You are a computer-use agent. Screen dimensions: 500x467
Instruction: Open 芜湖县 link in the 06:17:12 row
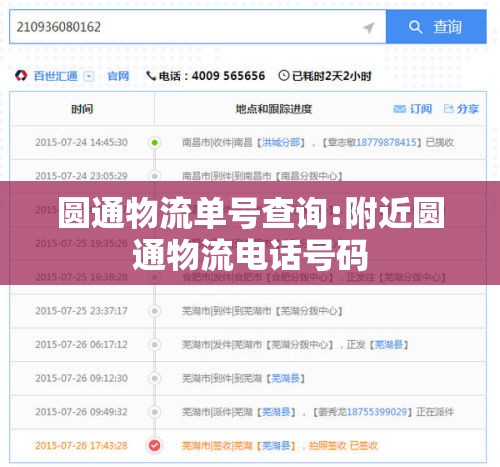click(x=389, y=344)
